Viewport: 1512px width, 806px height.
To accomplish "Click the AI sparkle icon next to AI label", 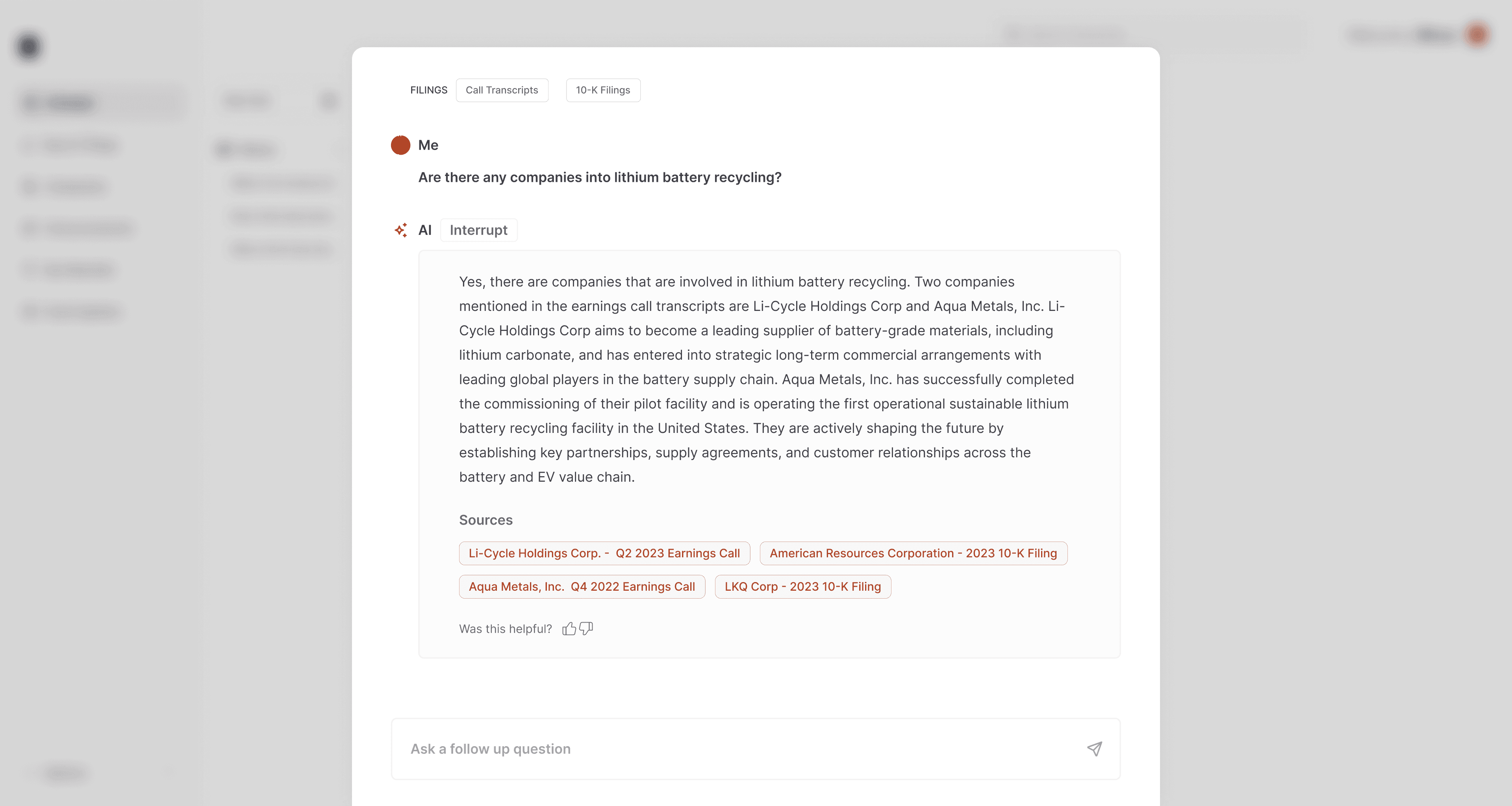I will tap(401, 230).
